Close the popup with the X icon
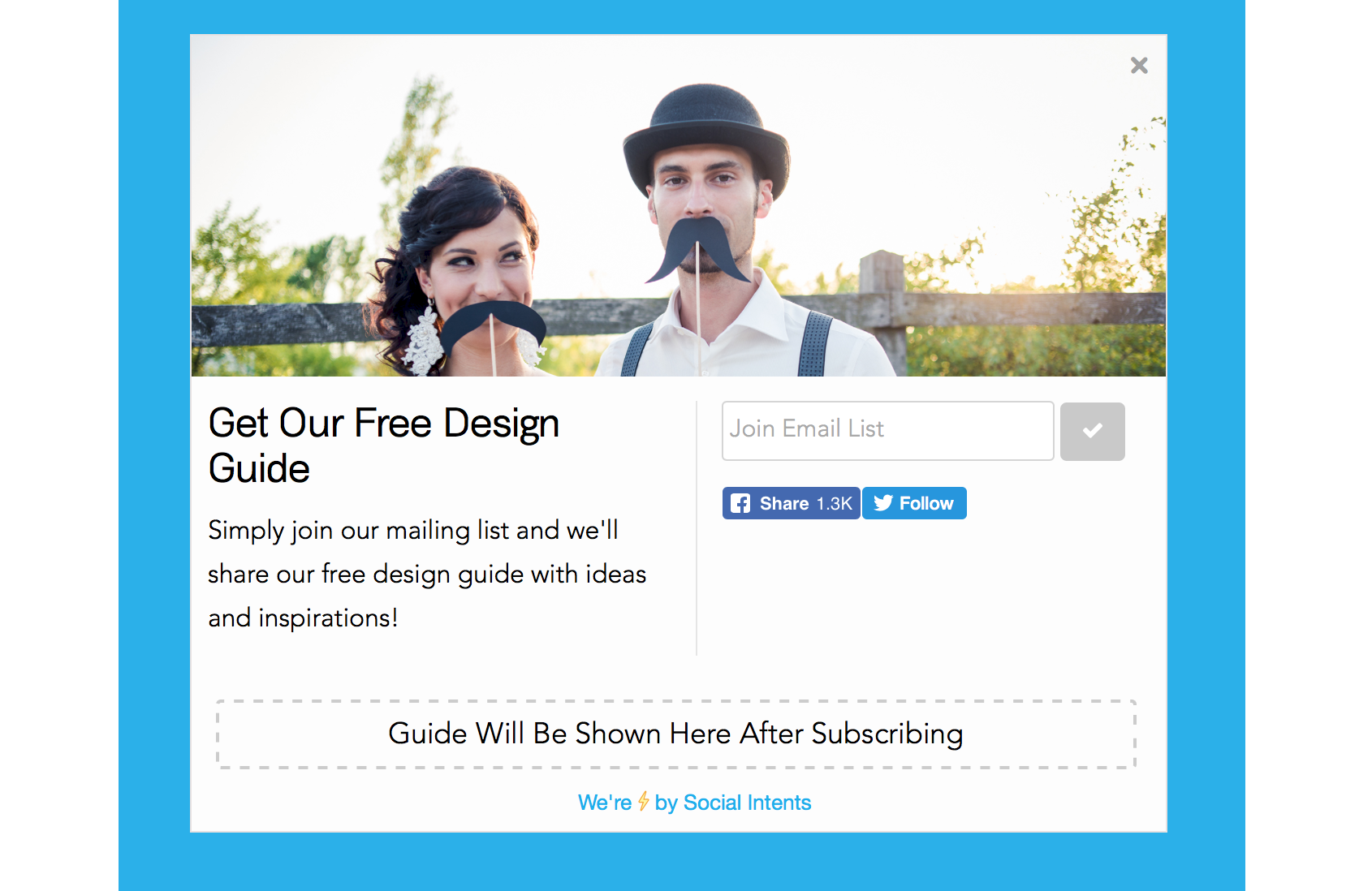Image resolution: width=1372 pixels, height=891 pixels. point(1139,66)
